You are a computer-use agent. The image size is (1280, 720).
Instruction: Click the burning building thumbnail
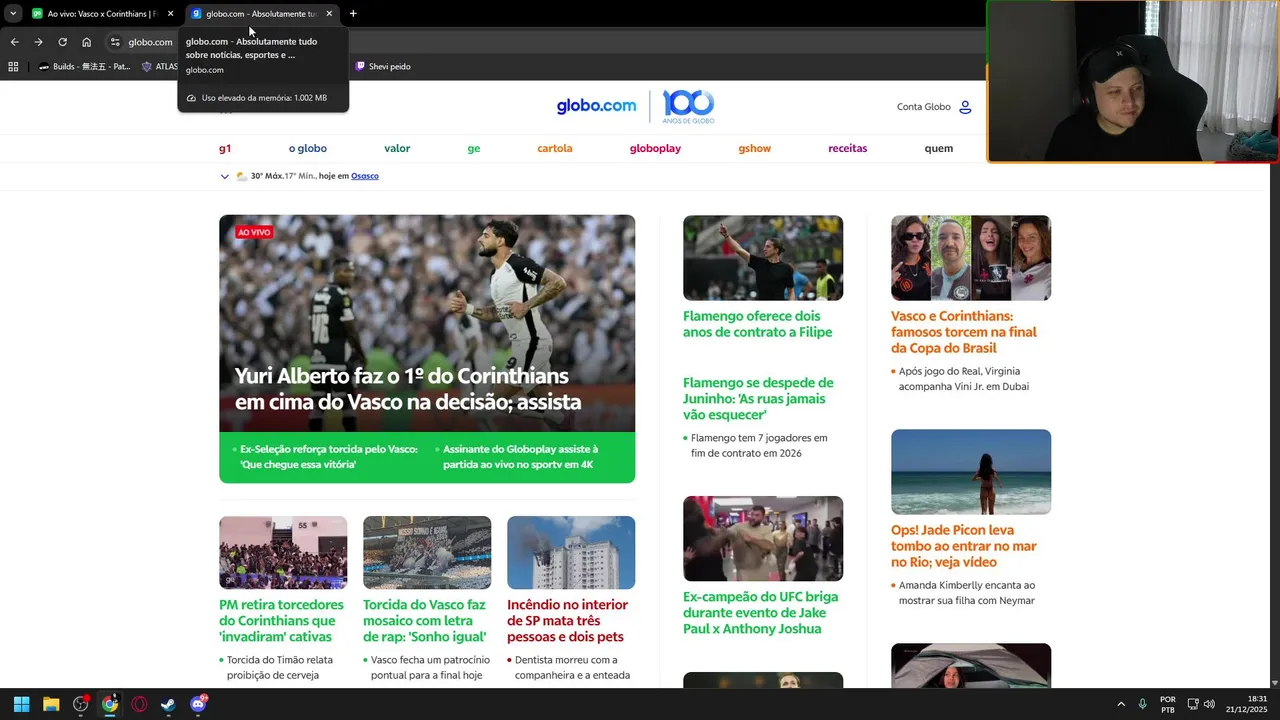(571, 552)
